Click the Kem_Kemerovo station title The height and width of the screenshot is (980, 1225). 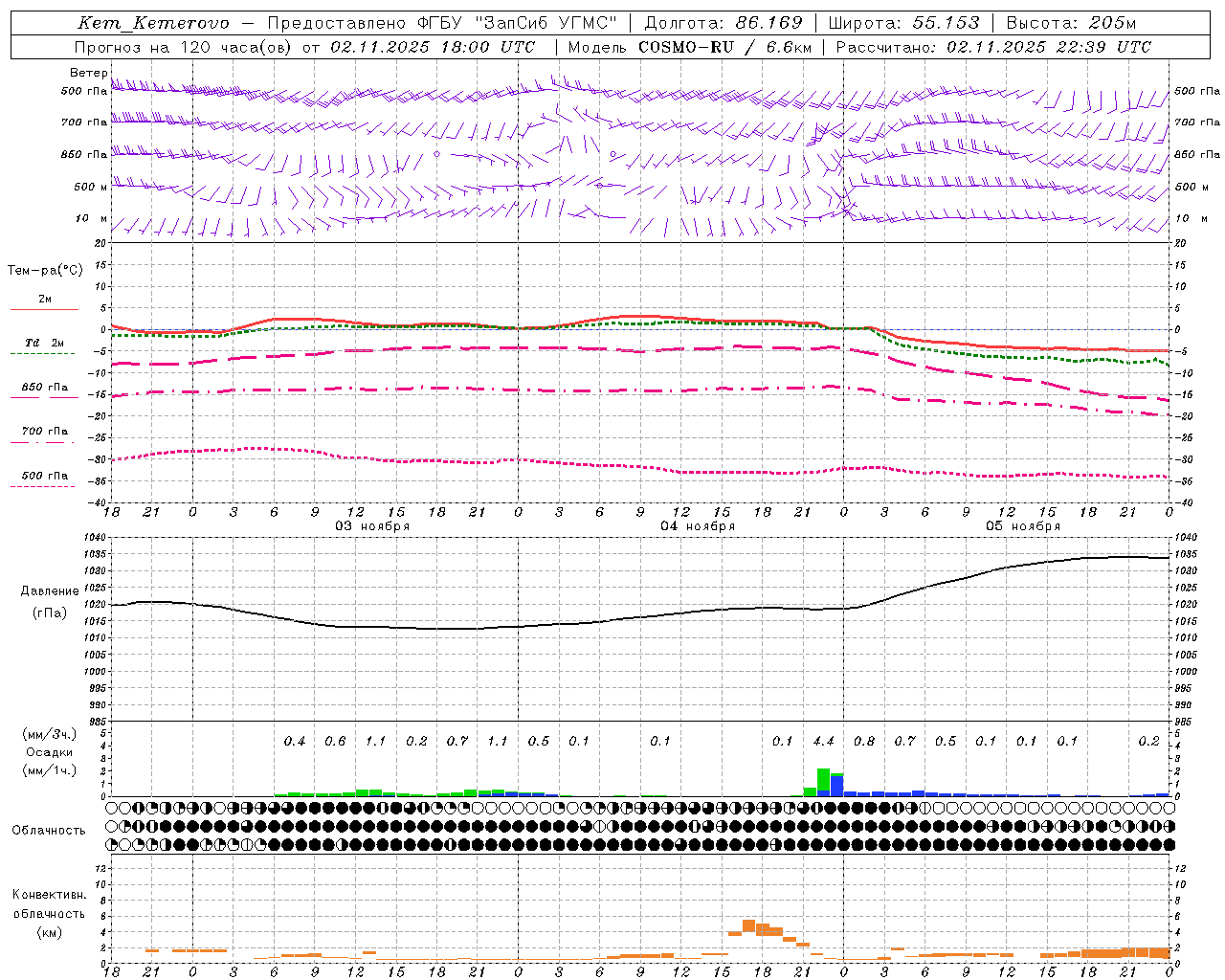153,23
